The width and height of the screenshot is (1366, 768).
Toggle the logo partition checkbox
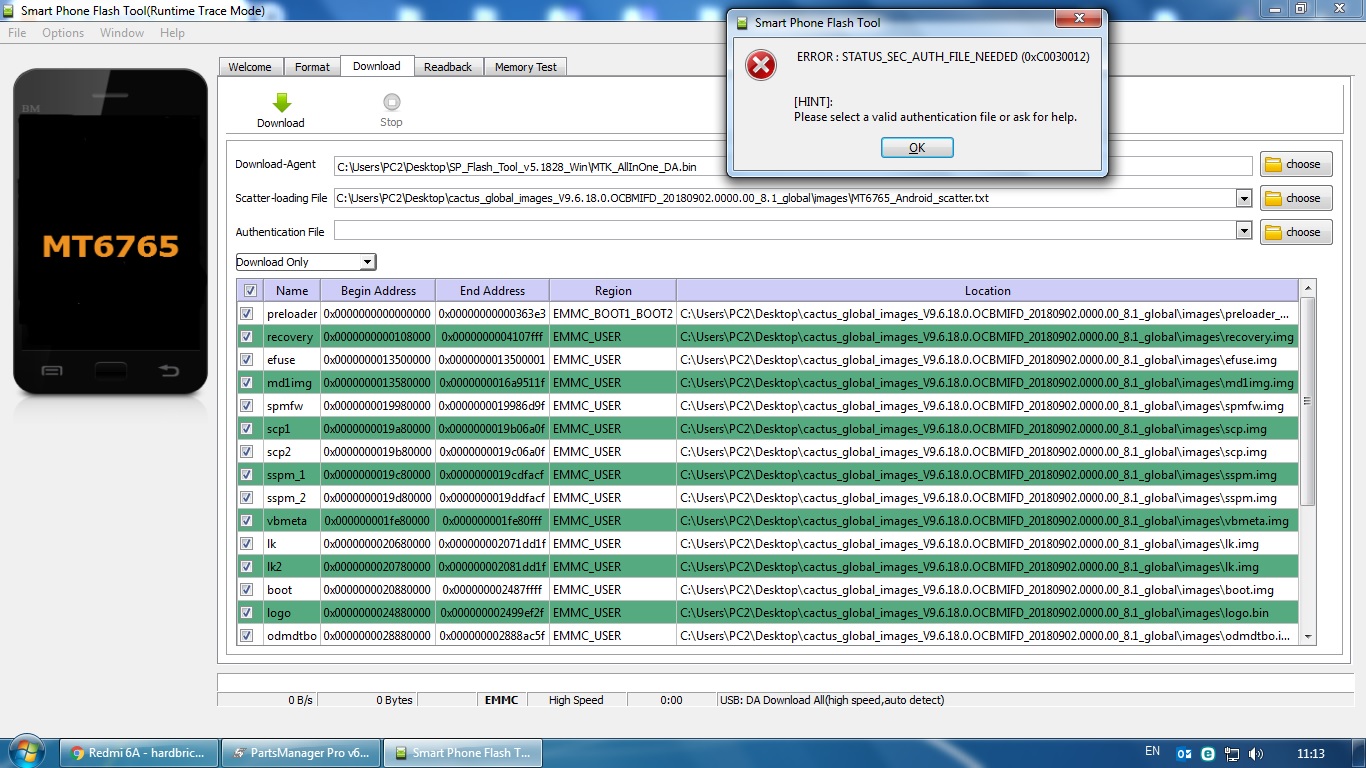point(246,613)
